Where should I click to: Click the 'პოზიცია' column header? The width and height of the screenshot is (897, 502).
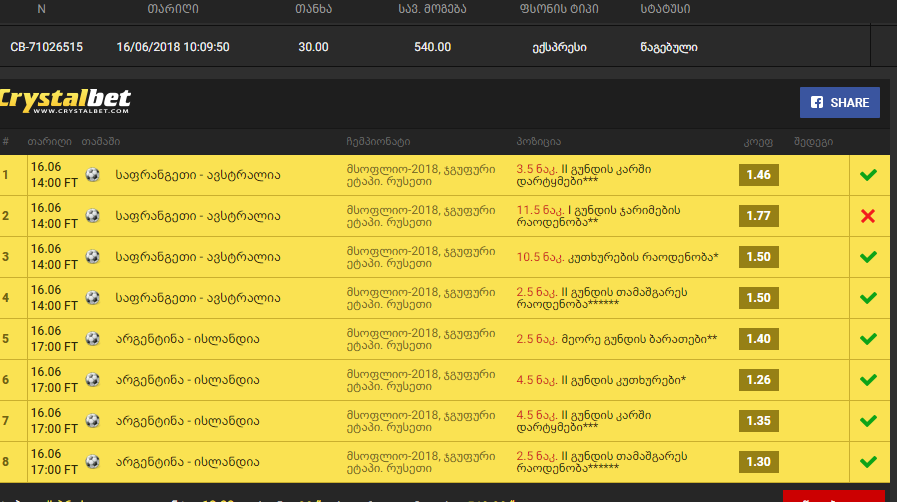(x=538, y=142)
